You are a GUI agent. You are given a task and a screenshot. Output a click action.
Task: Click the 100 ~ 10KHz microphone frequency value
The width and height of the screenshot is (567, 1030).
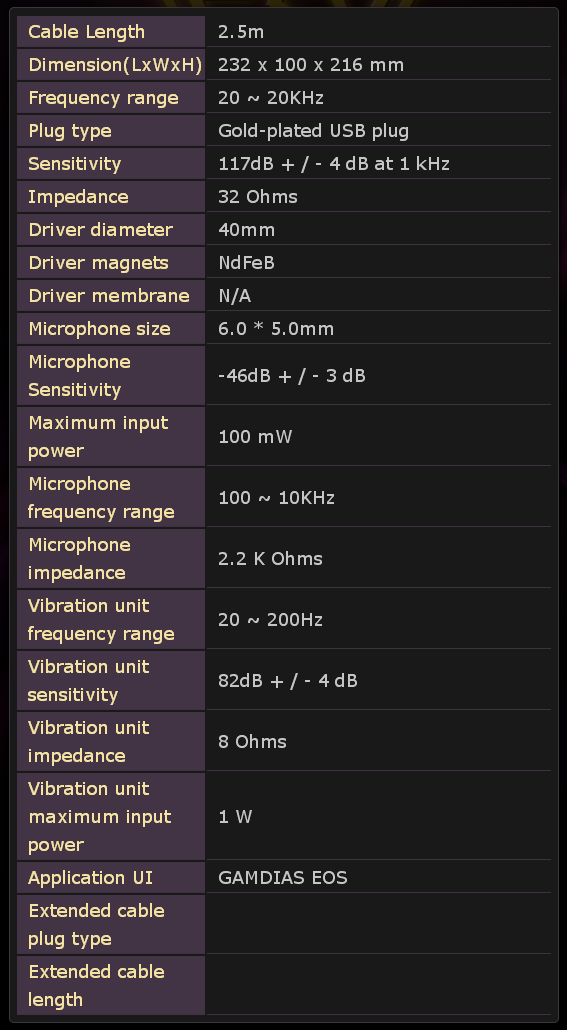coord(276,497)
